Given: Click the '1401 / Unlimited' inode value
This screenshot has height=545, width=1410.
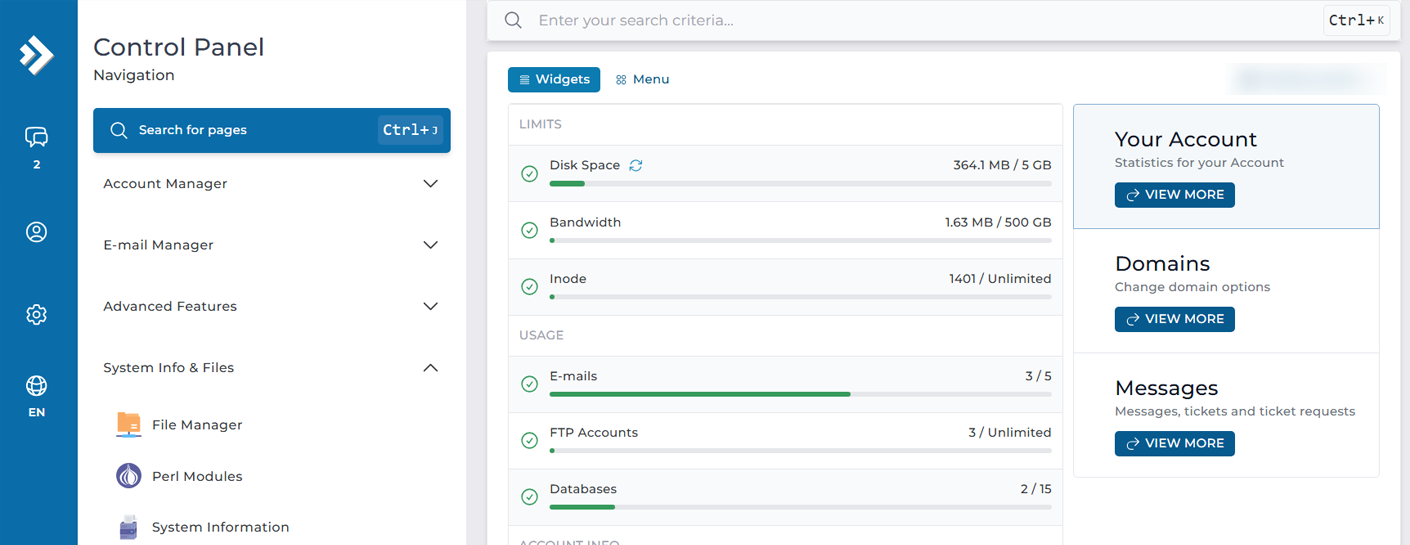Looking at the screenshot, I should click(x=1000, y=279).
